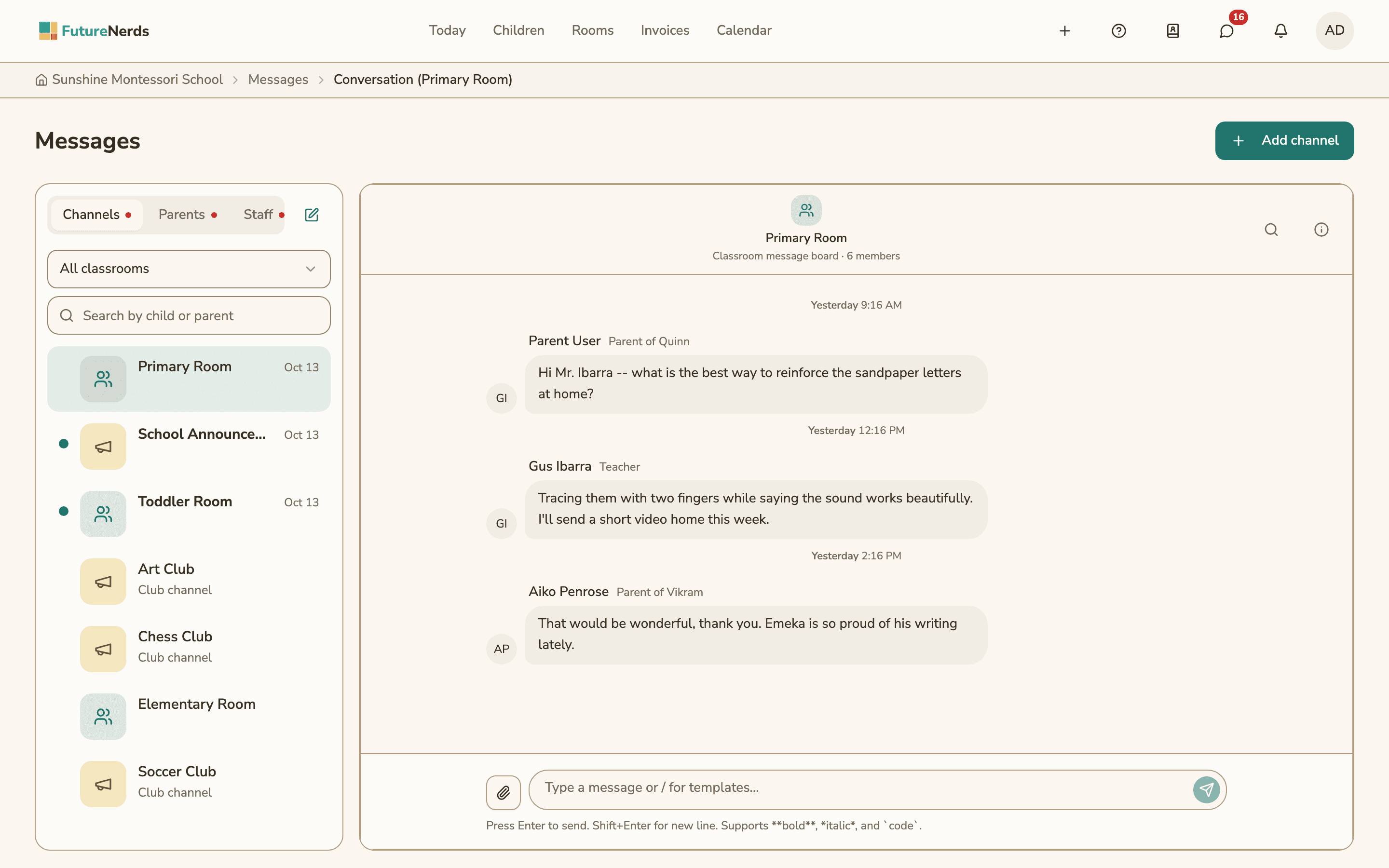Switch to the Channels tab

97,215
